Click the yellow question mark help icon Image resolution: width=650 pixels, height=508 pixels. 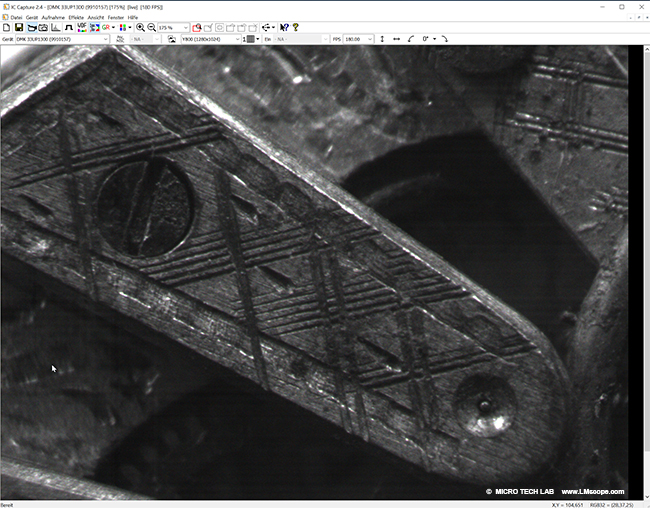pyautogui.click(x=296, y=28)
